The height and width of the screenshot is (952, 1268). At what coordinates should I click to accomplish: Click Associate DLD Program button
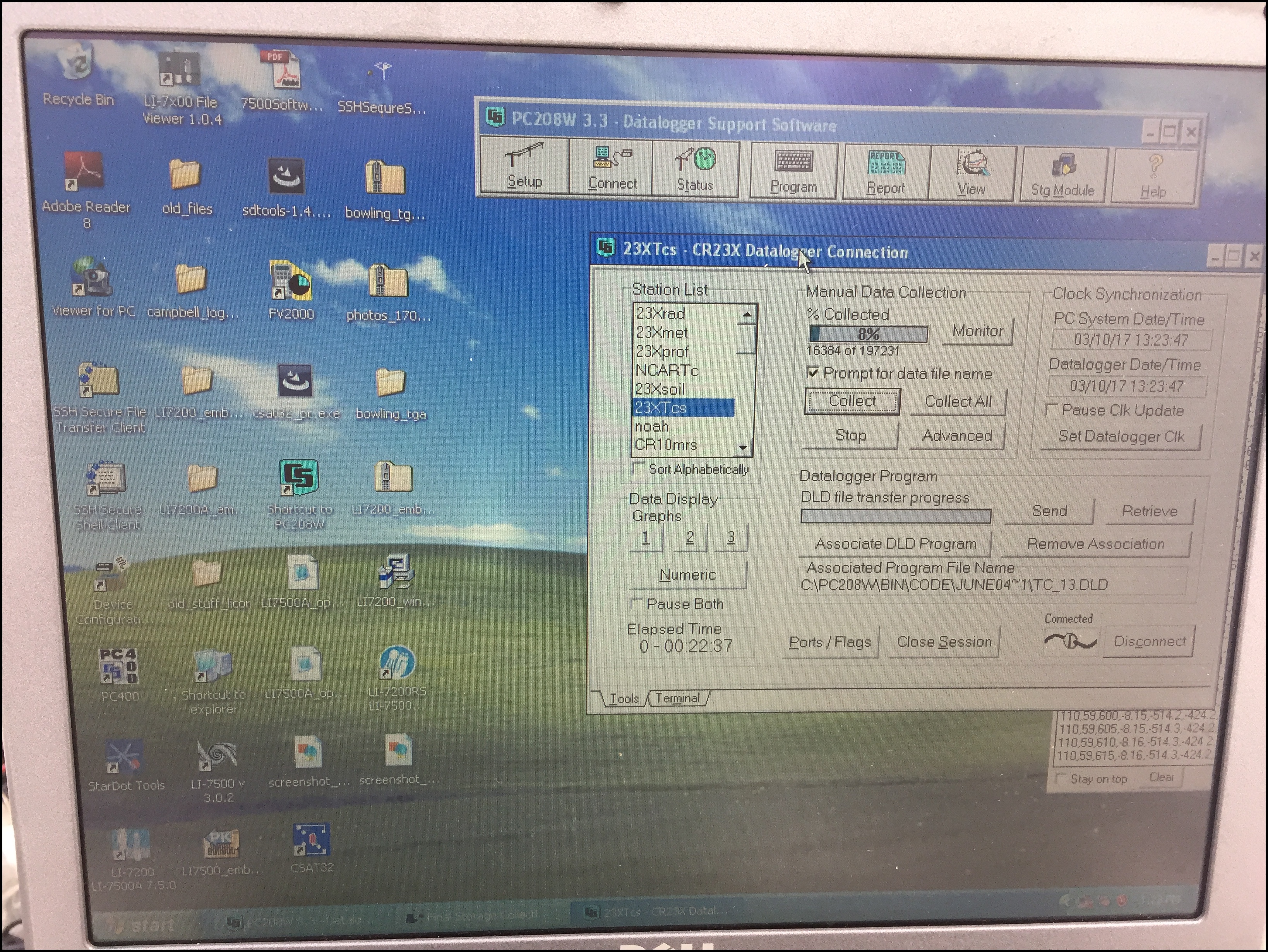tap(895, 543)
